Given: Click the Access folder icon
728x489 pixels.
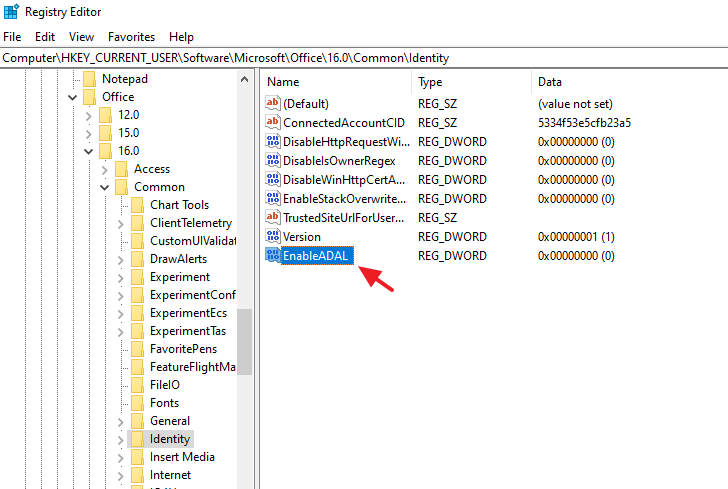Looking at the screenshot, I should tap(121, 169).
